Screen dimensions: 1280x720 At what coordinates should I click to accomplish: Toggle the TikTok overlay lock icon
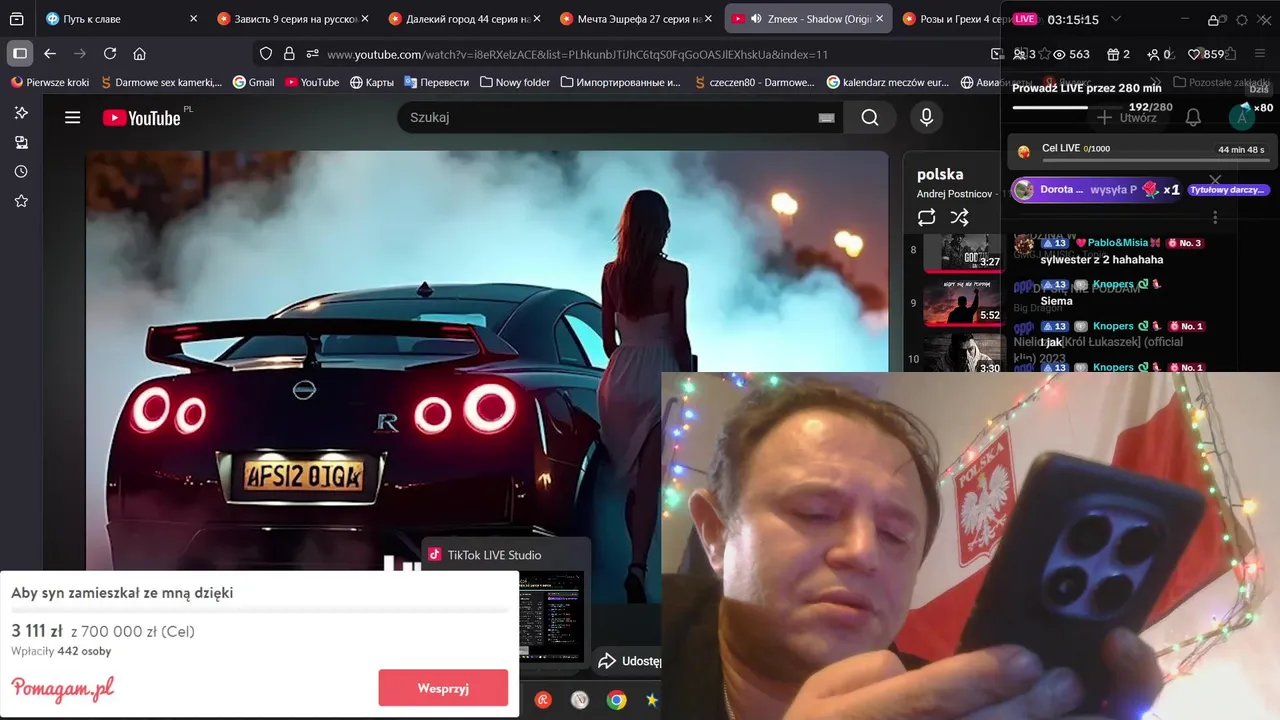[1214, 20]
